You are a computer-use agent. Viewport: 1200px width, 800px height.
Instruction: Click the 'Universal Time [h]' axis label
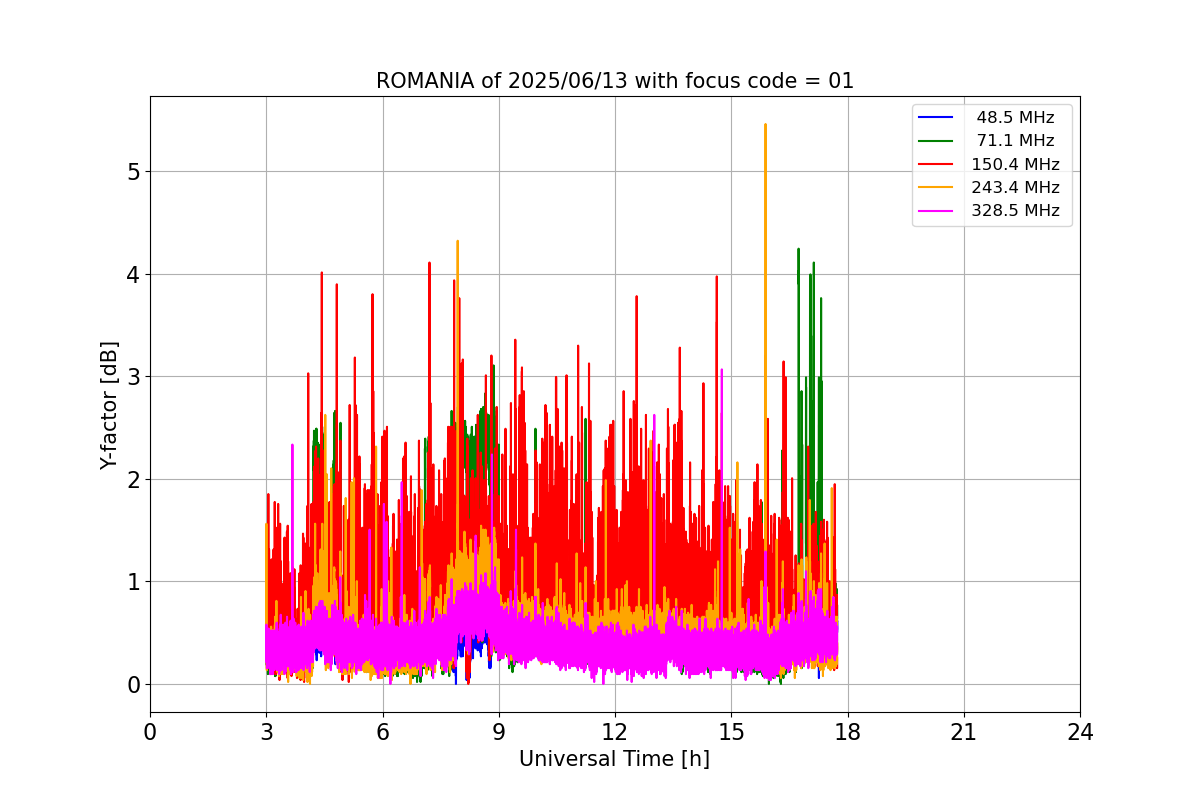tap(614, 759)
